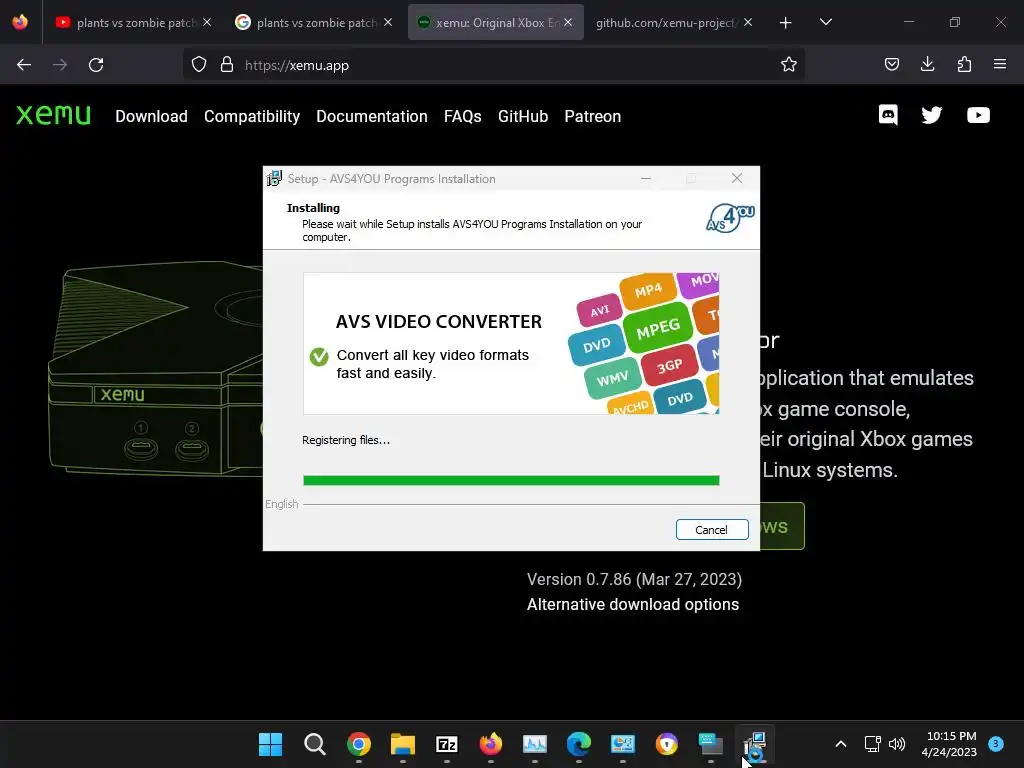This screenshot has width=1024, height=768.
Task: Open the Windows Start menu
Action: 270,743
